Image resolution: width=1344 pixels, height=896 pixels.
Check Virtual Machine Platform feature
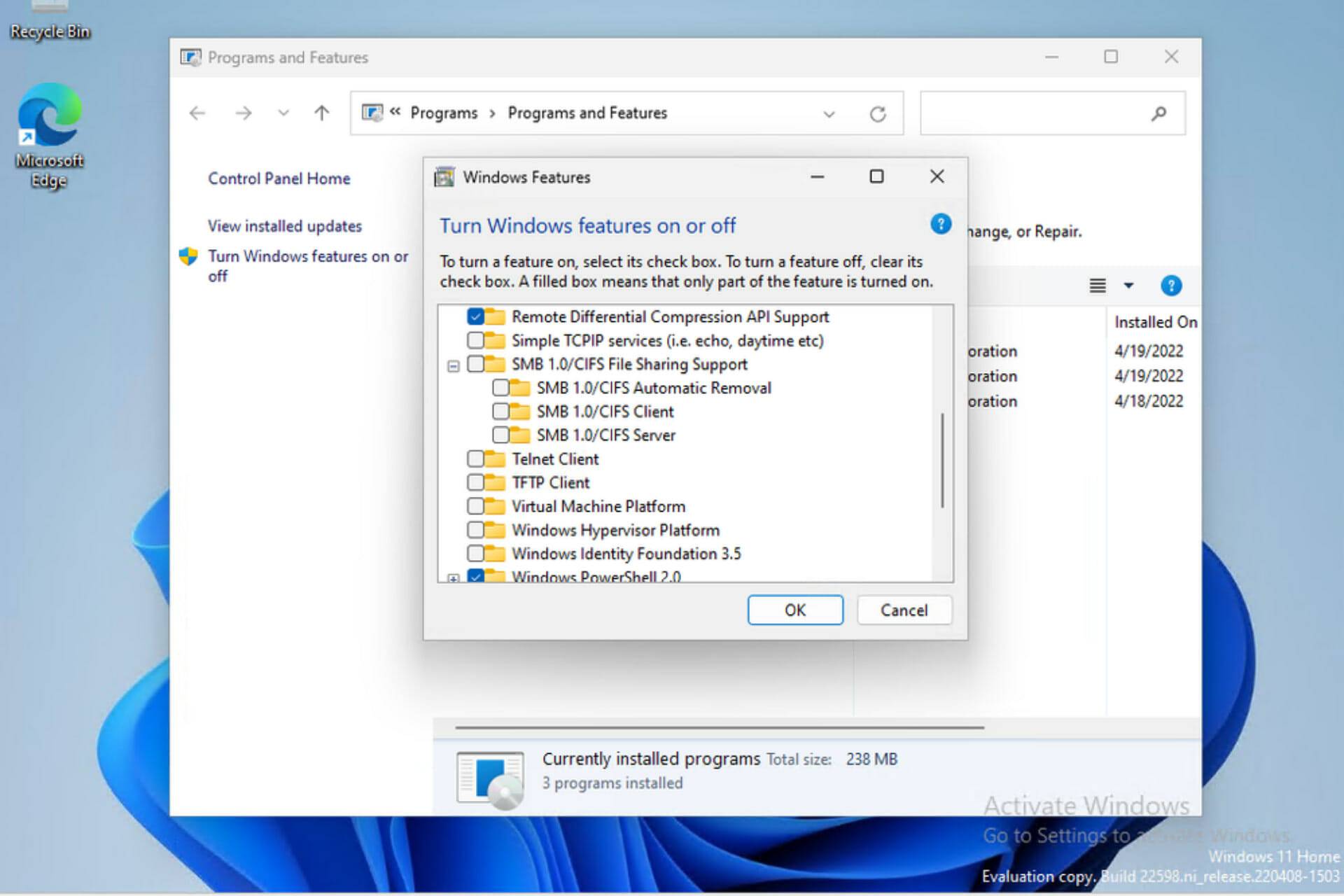point(475,506)
